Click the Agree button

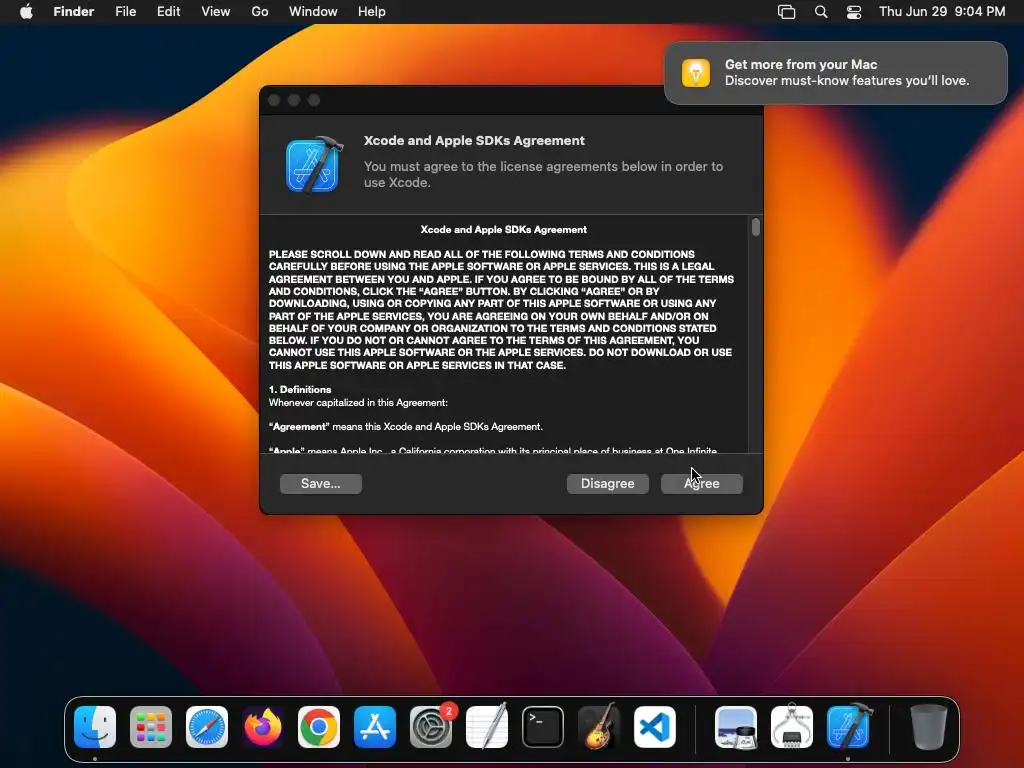click(x=701, y=483)
